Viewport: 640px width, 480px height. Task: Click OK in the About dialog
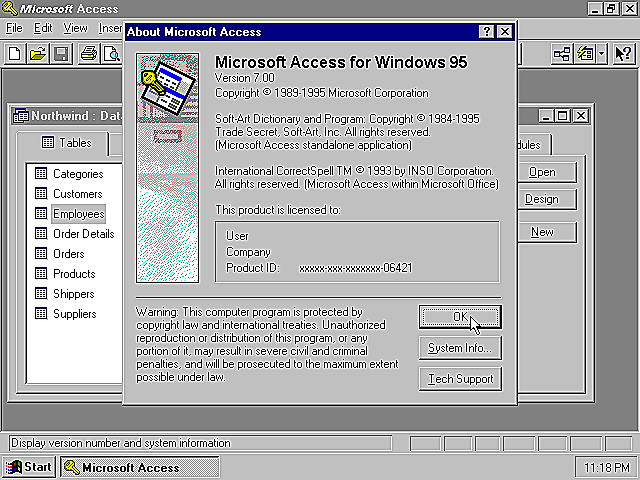click(460, 317)
